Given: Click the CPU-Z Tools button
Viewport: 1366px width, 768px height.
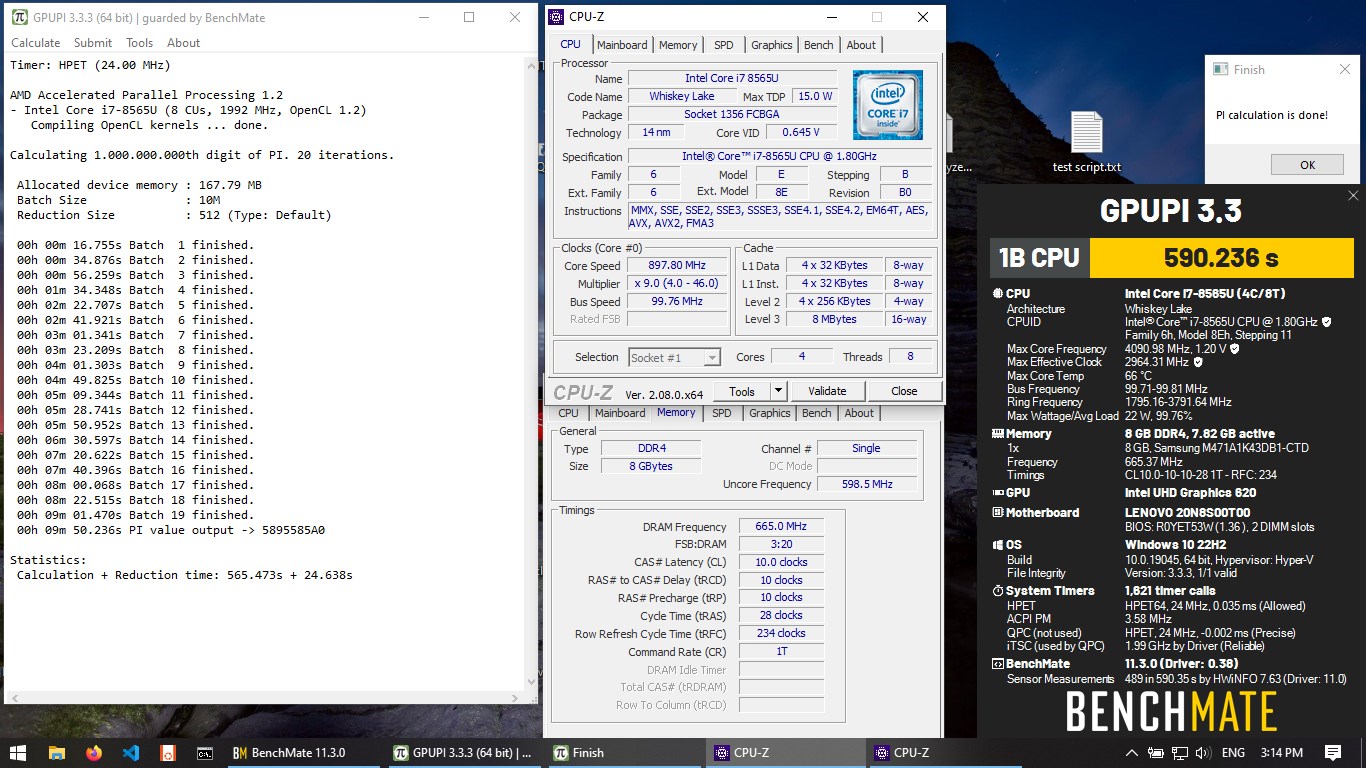Looking at the screenshot, I should tap(742, 391).
